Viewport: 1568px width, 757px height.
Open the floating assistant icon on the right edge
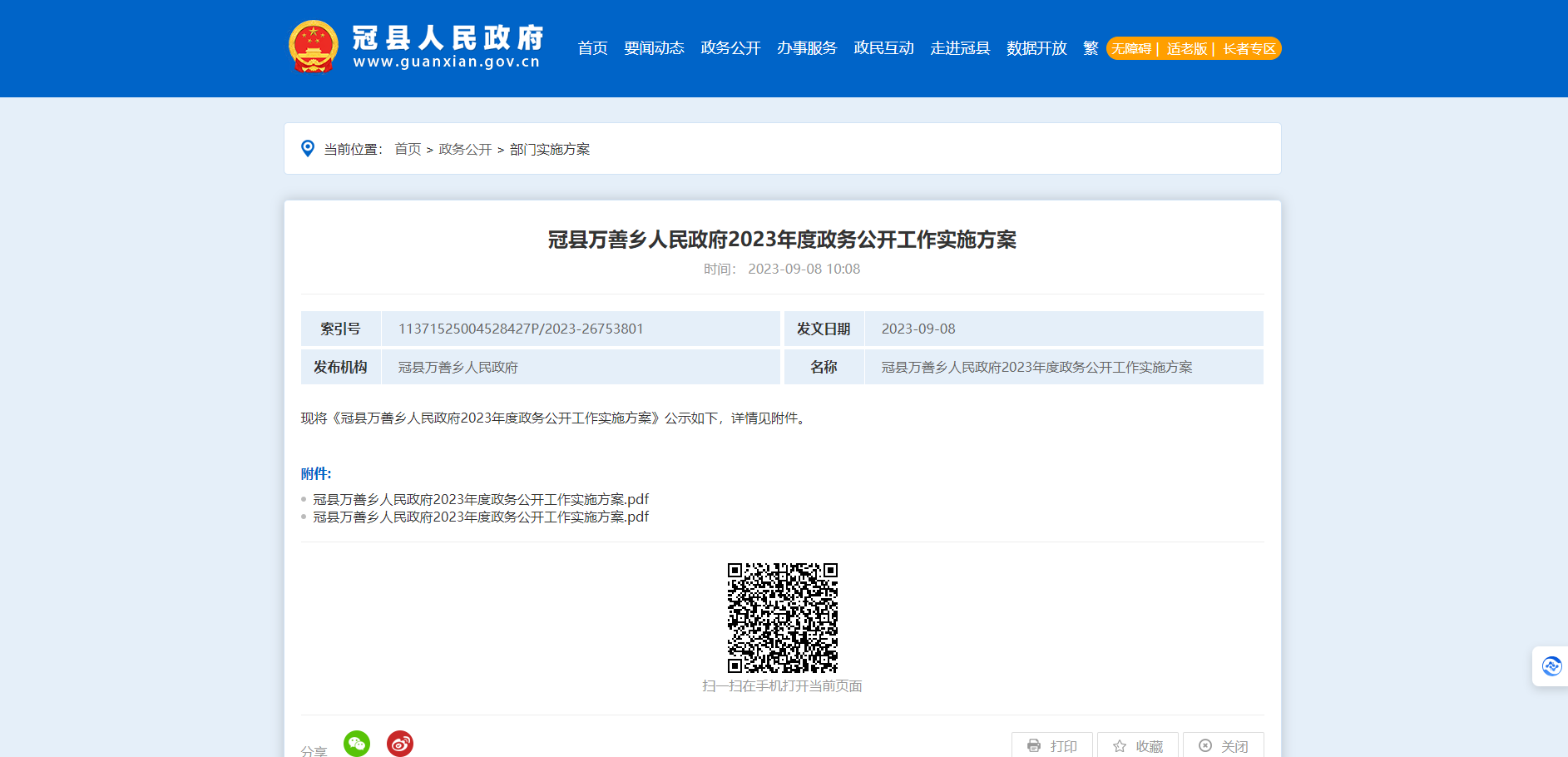(1551, 666)
